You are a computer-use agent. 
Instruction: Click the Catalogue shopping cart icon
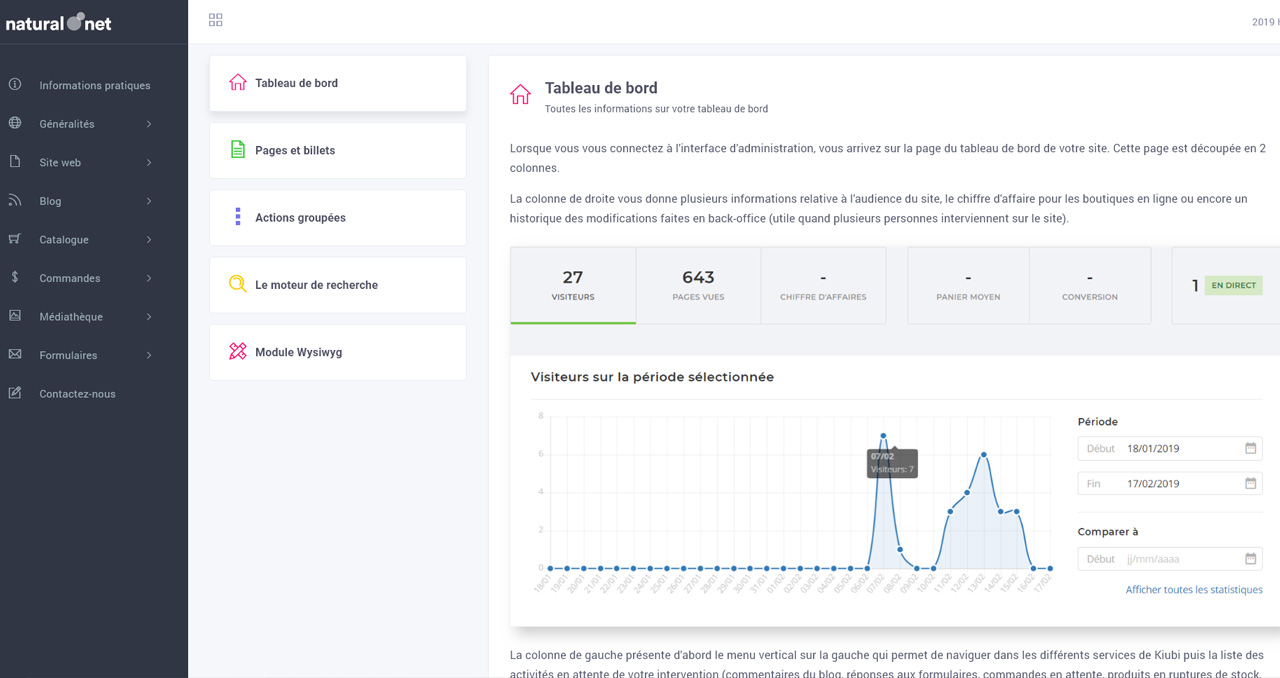point(15,239)
